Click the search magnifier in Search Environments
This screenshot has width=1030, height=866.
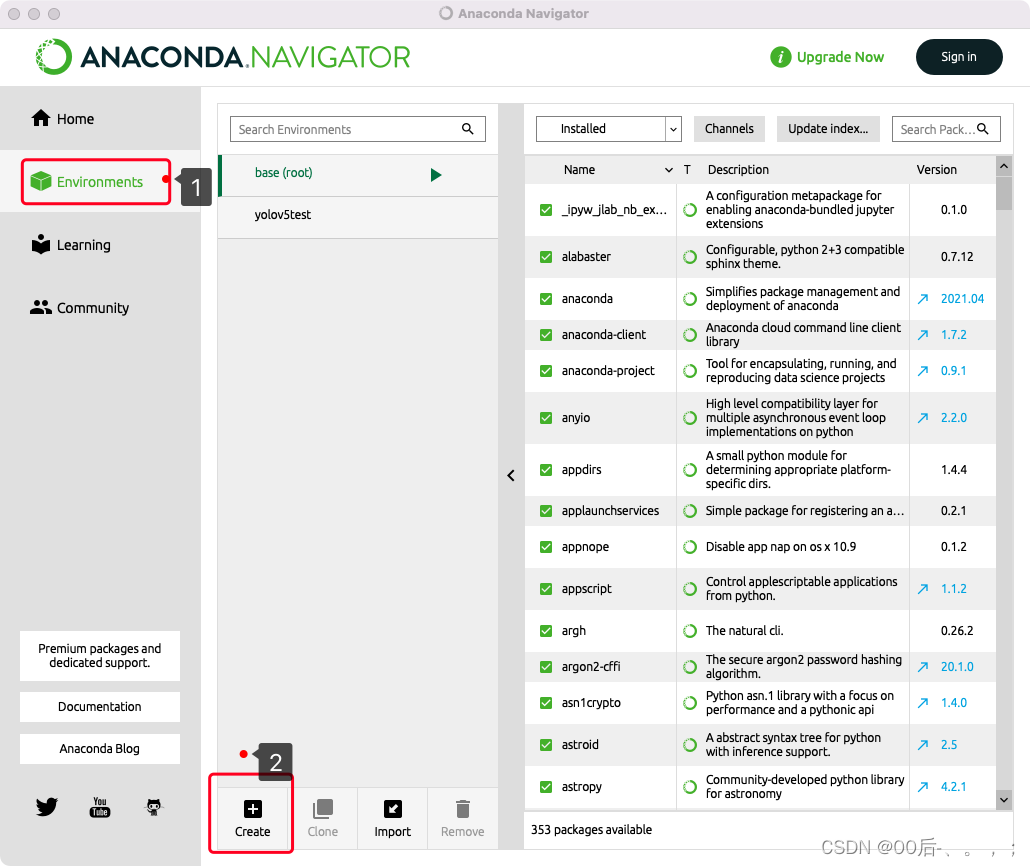point(468,129)
